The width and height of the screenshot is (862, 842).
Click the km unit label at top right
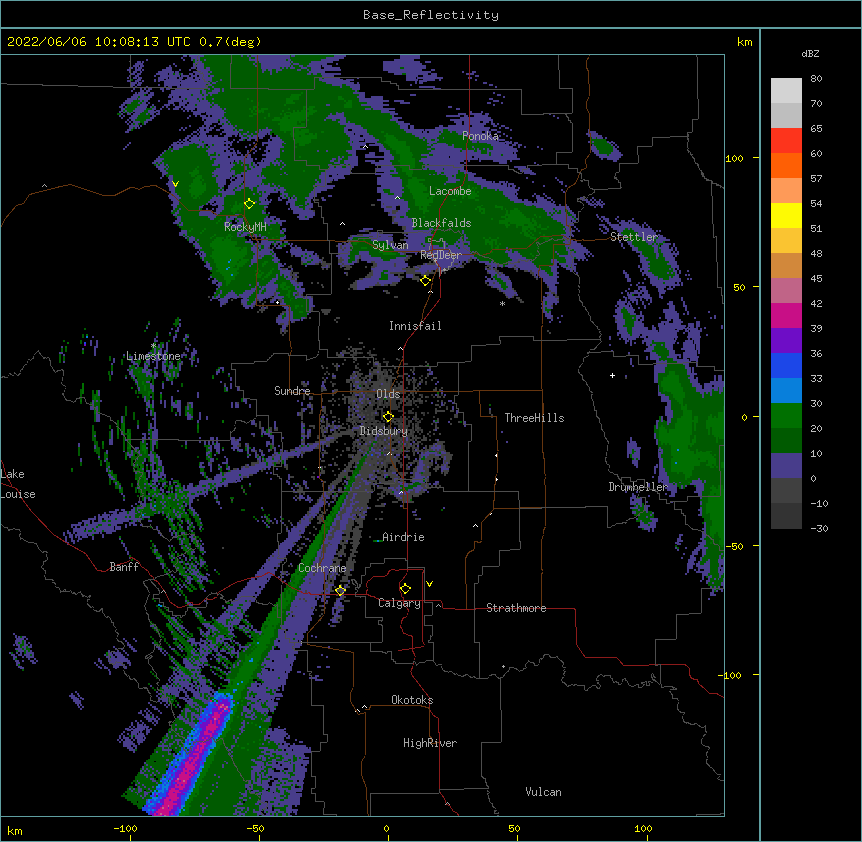tap(744, 42)
